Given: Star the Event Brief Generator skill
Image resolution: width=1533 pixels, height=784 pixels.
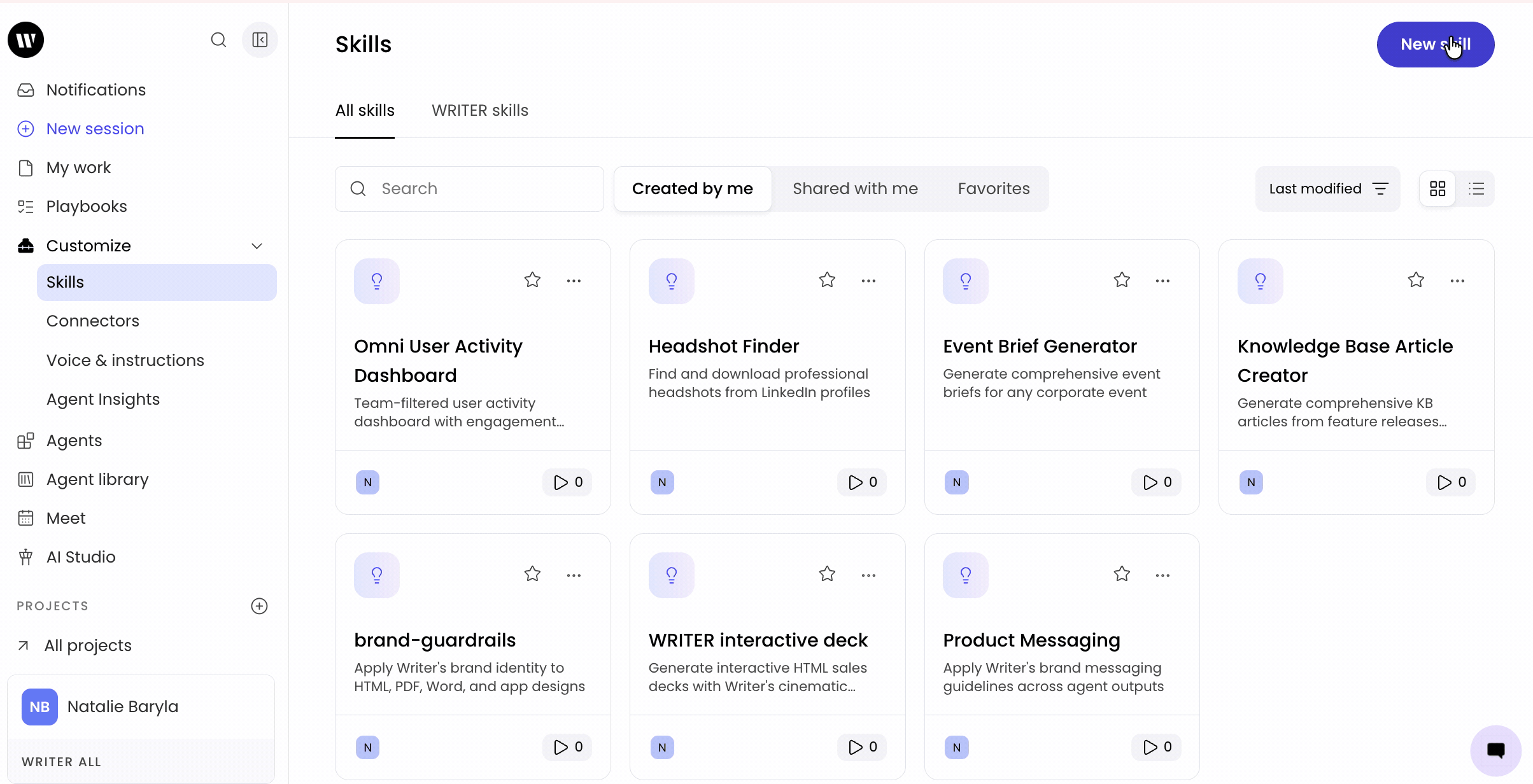Looking at the screenshot, I should tap(1122, 280).
